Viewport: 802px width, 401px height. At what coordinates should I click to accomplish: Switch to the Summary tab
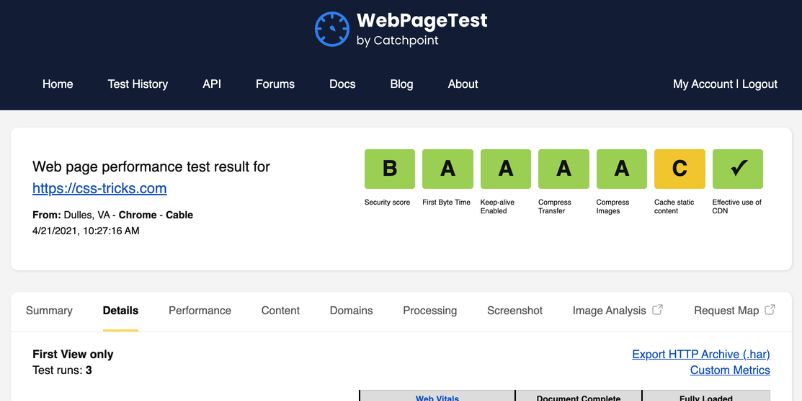pyautogui.click(x=49, y=310)
